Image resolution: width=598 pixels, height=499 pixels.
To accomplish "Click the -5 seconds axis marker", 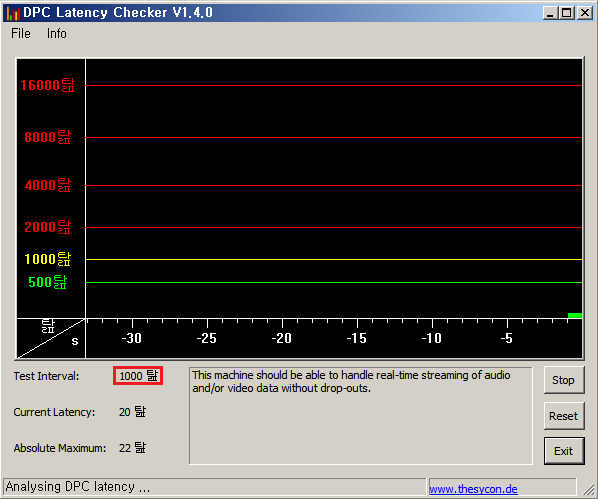I will (x=506, y=338).
